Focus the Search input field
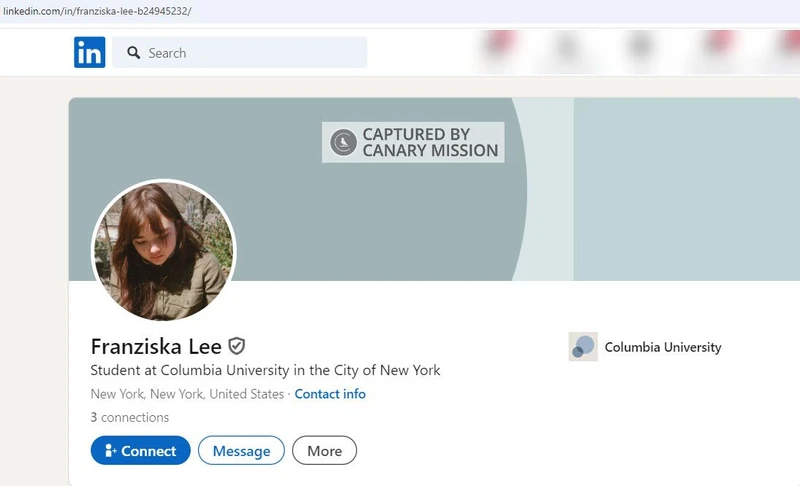The width and height of the screenshot is (800, 486). coord(239,52)
